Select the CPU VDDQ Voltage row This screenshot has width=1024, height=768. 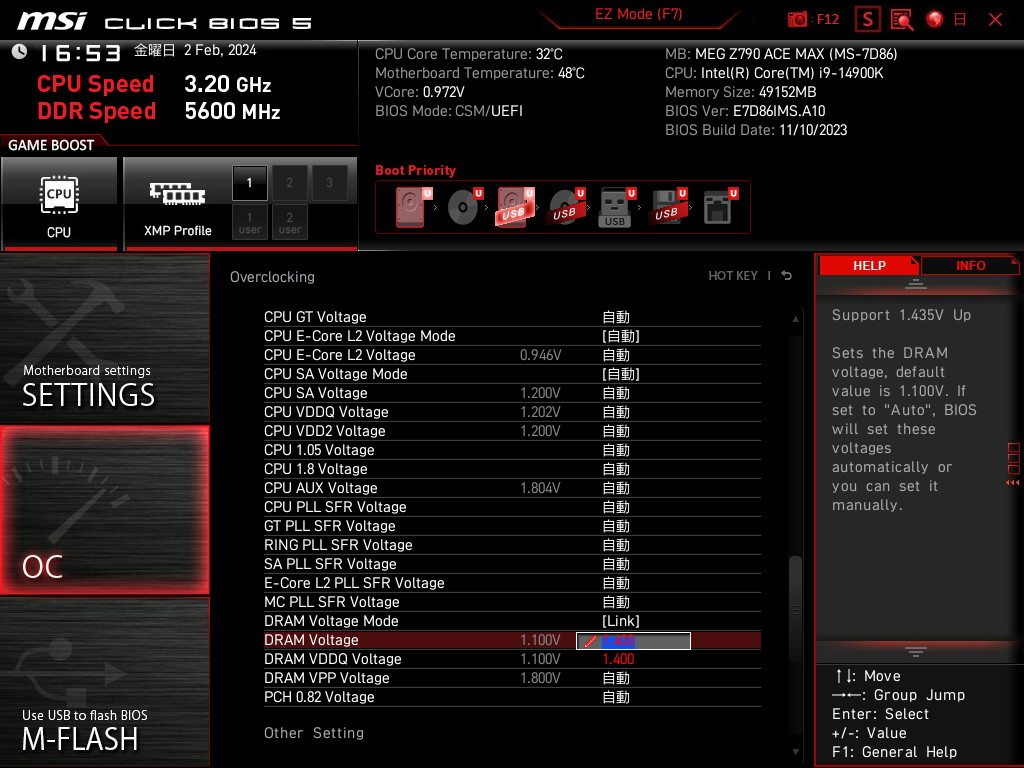click(512, 412)
